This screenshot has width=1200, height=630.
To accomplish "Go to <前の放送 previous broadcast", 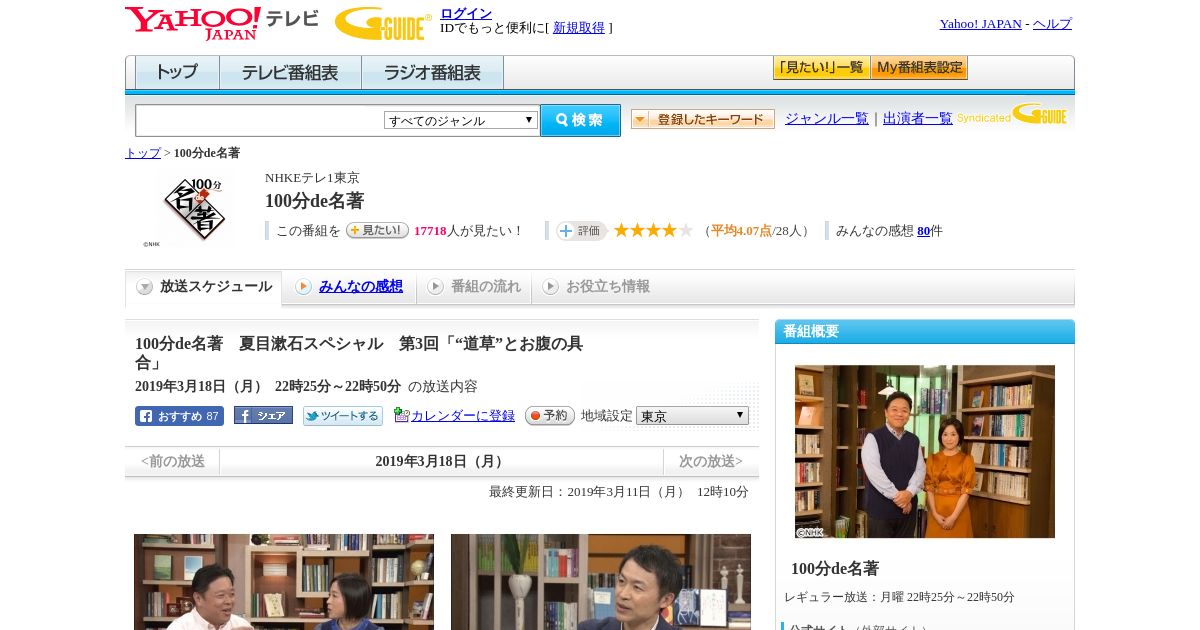I will (x=173, y=461).
